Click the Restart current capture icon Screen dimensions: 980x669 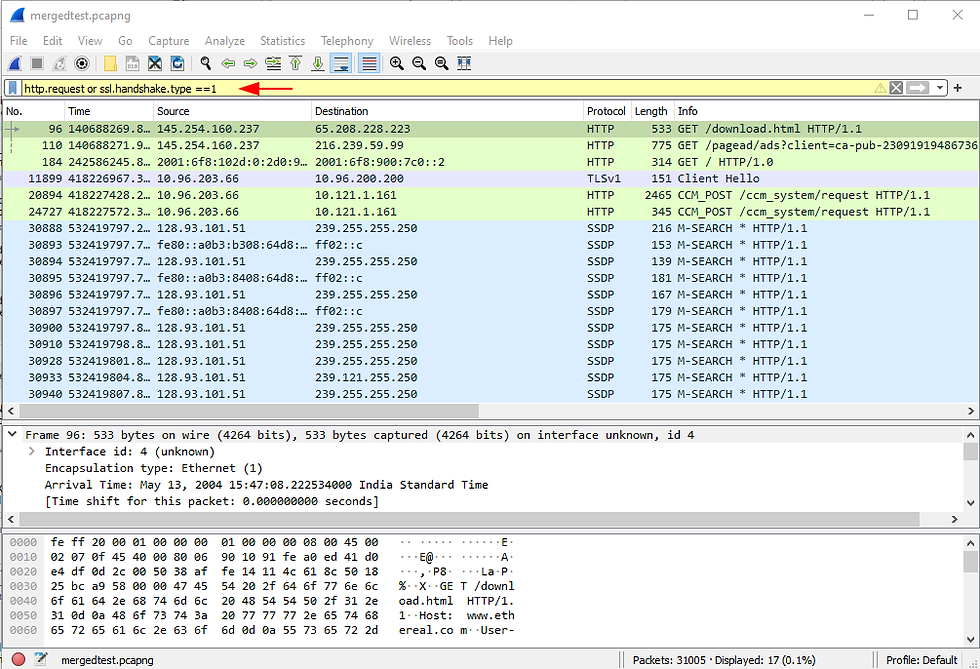point(59,63)
